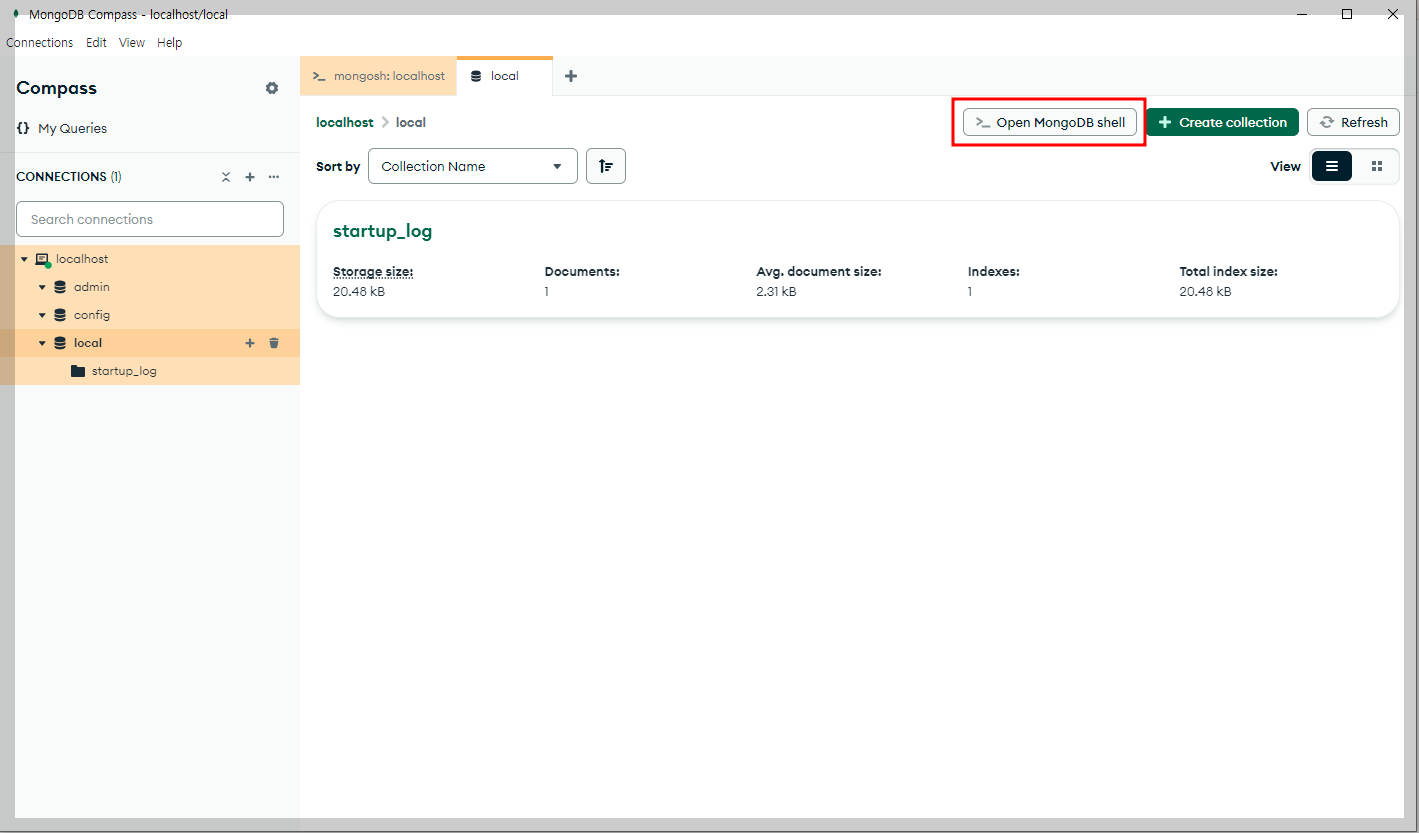This screenshot has width=1419, height=833.
Task: Switch to list view
Action: click(1332, 166)
